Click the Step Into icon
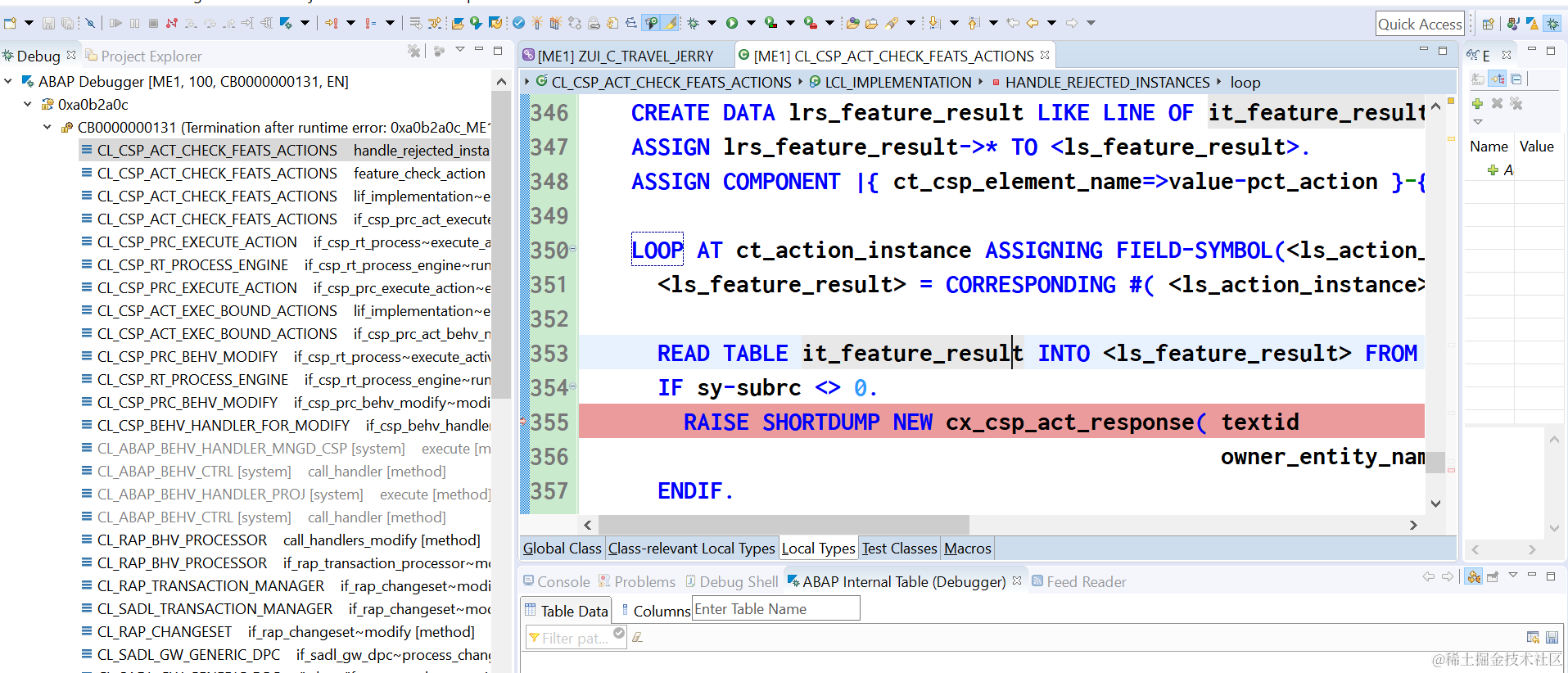Viewport: 1568px width, 673px height. (x=191, y=23)
